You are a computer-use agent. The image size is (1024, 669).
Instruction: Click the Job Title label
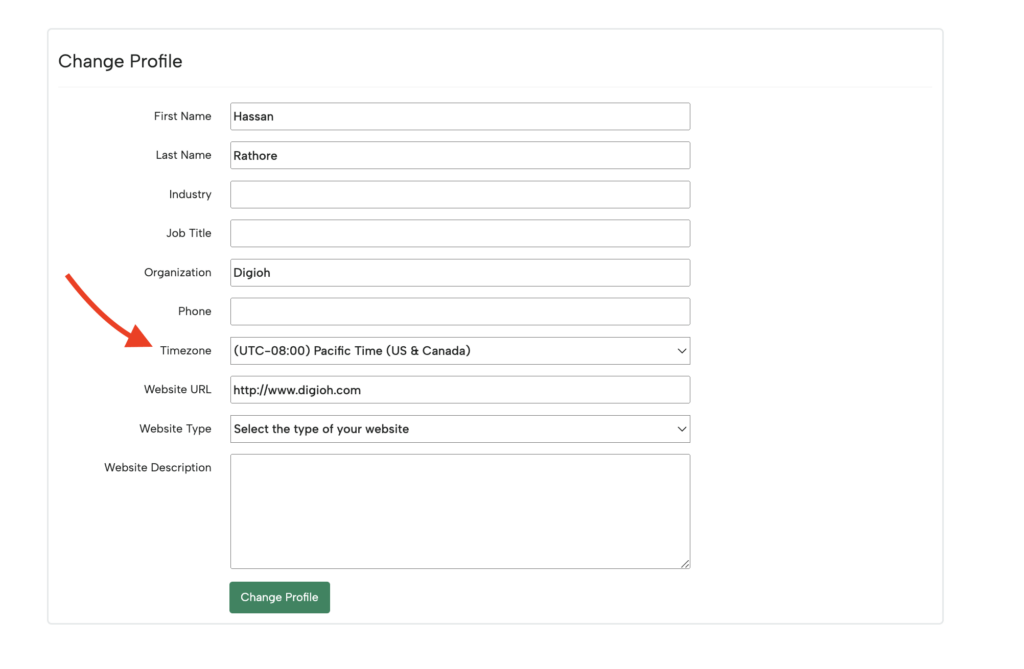coord(189,233)
